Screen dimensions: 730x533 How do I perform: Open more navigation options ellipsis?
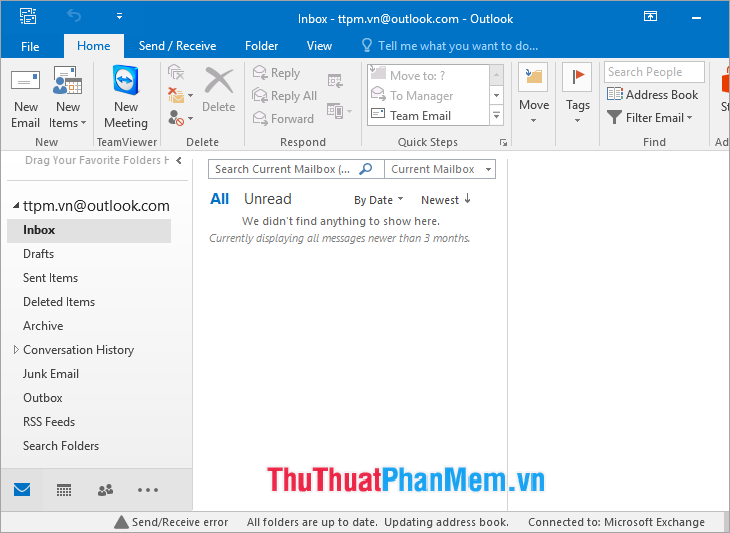pos(148,490)
